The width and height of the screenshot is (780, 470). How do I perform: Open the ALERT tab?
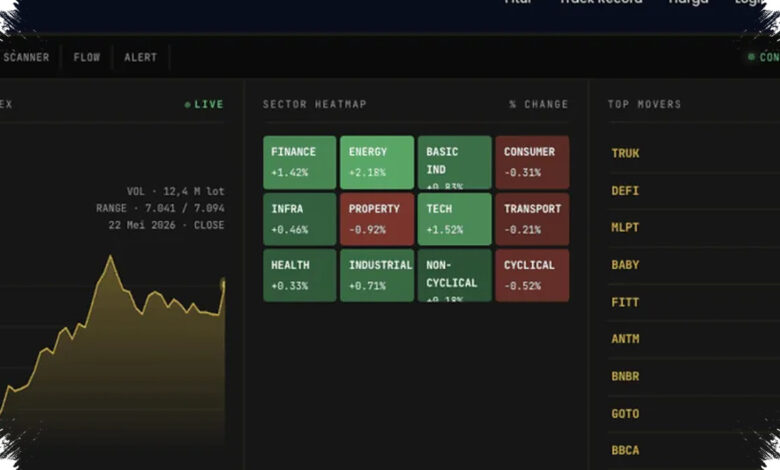click(x=141, y=57)
